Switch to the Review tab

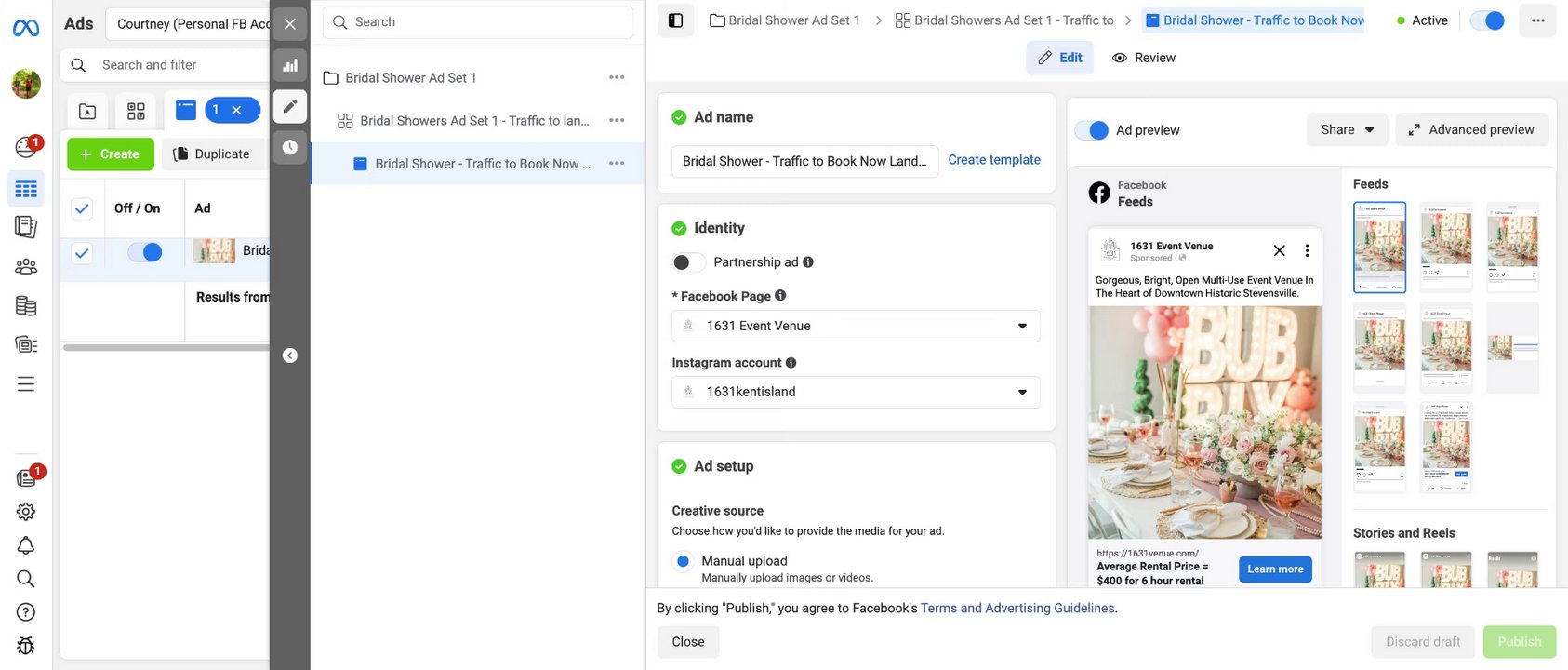(x=1144, y=58)
